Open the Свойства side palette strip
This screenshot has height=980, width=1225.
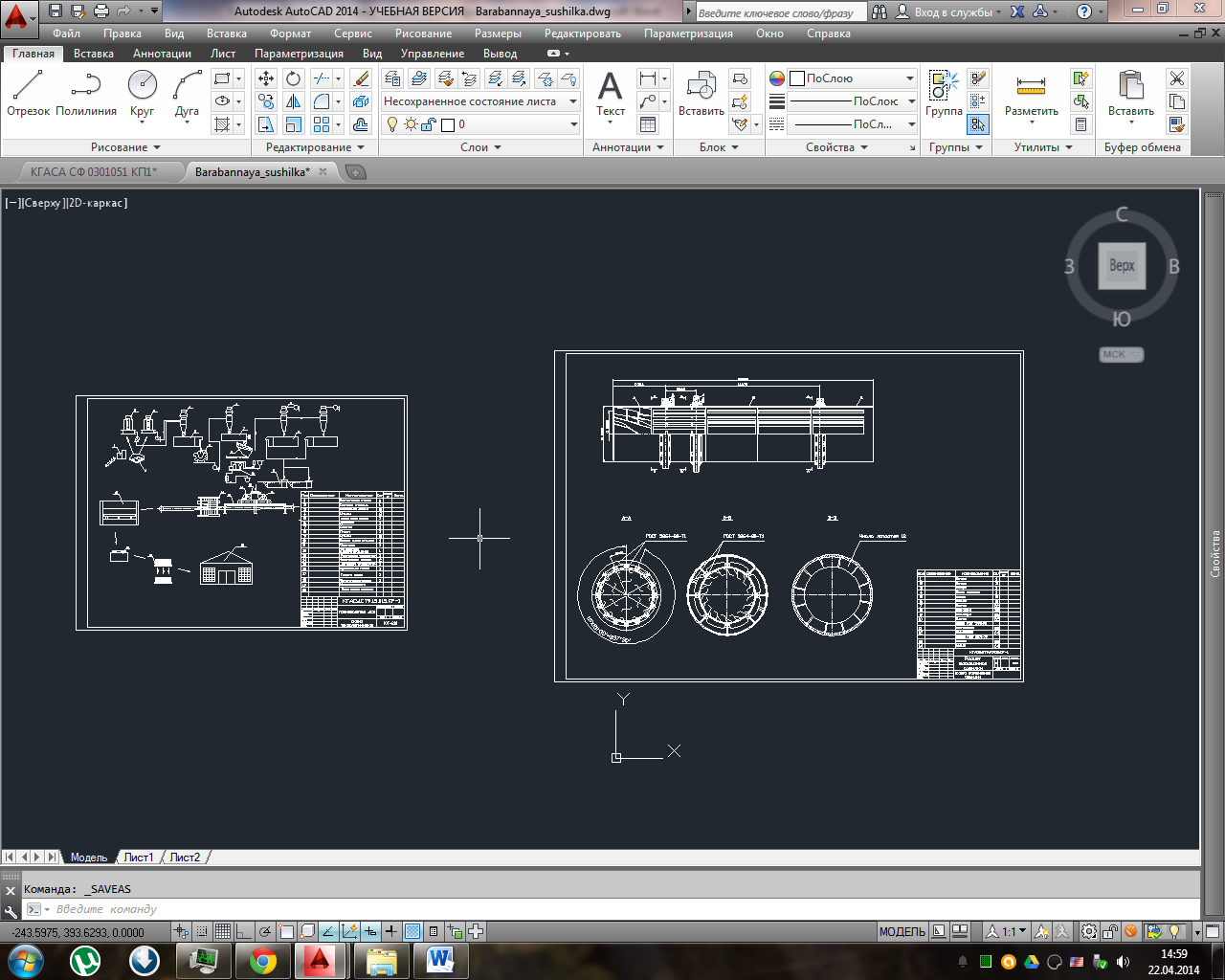click(x=1215, y=553)
